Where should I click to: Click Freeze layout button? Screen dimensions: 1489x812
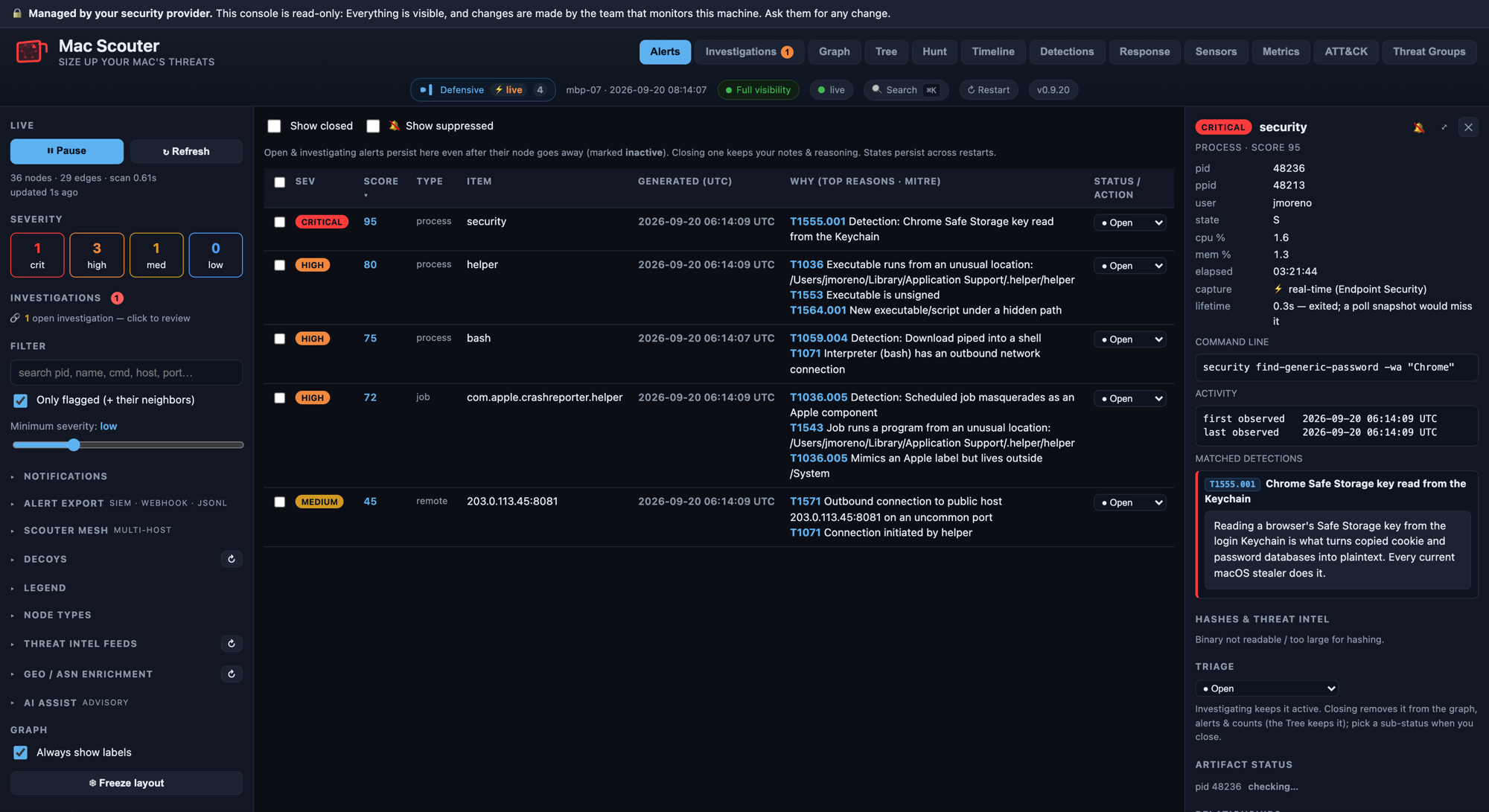(x=126, y=783)
